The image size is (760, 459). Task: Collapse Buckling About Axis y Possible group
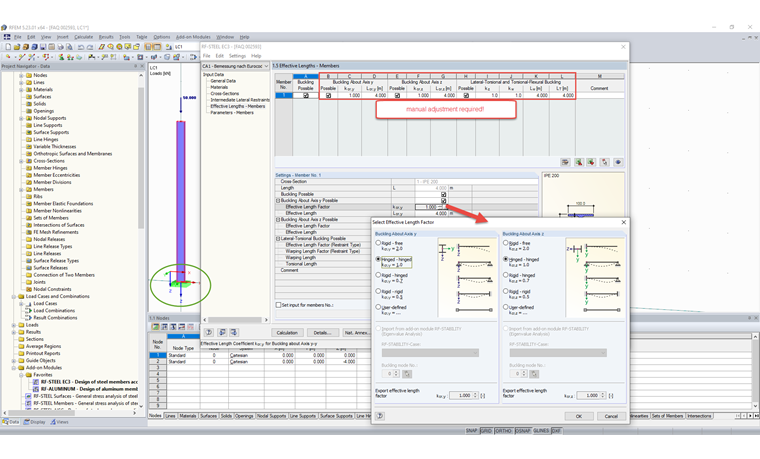(278, 200)
